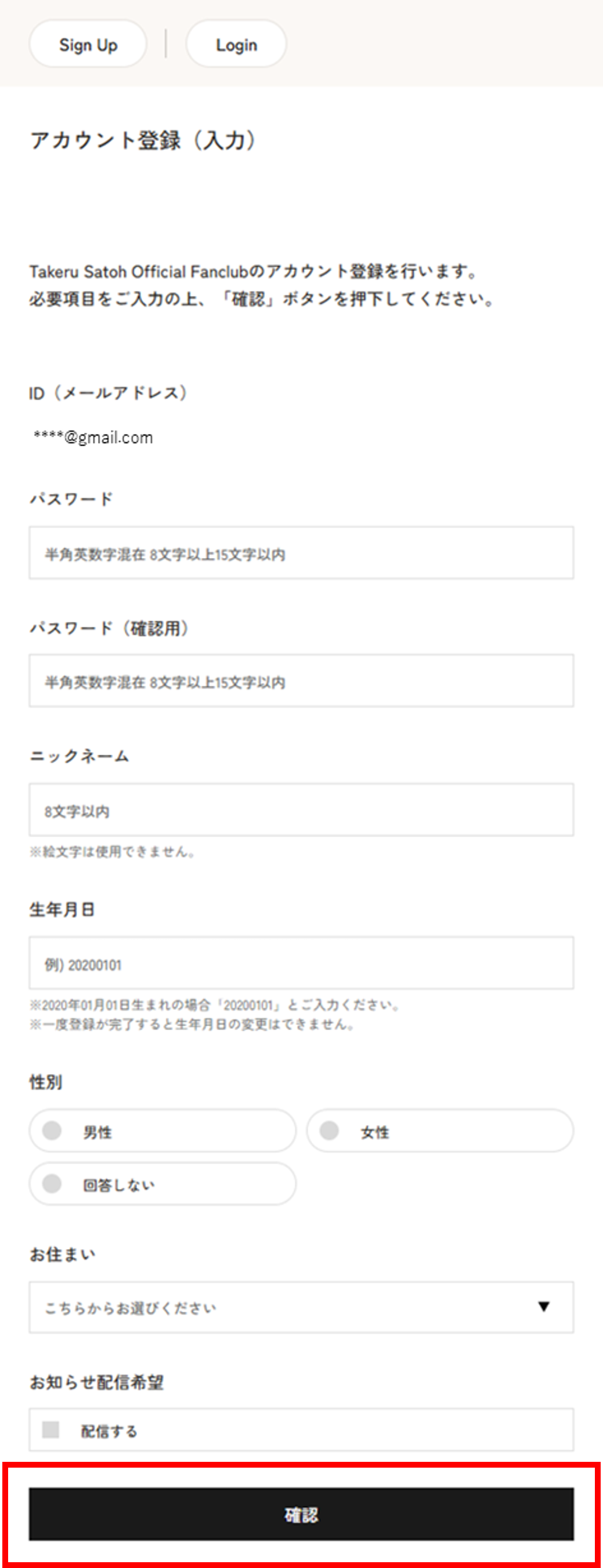
Task: Enable the 配信する checkbox
Action: [50, 1430]
